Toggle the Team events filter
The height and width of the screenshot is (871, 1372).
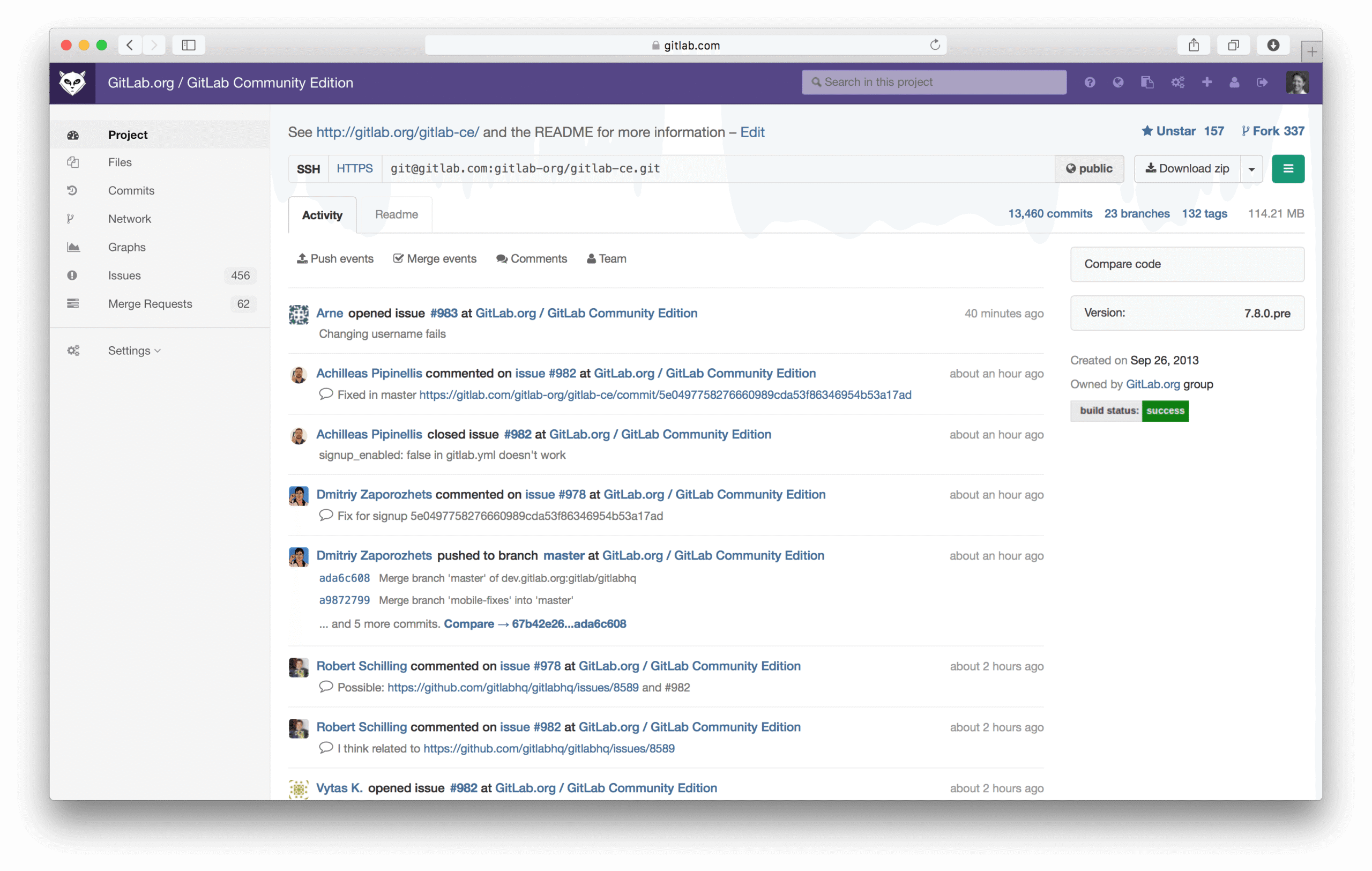[607, 259]
